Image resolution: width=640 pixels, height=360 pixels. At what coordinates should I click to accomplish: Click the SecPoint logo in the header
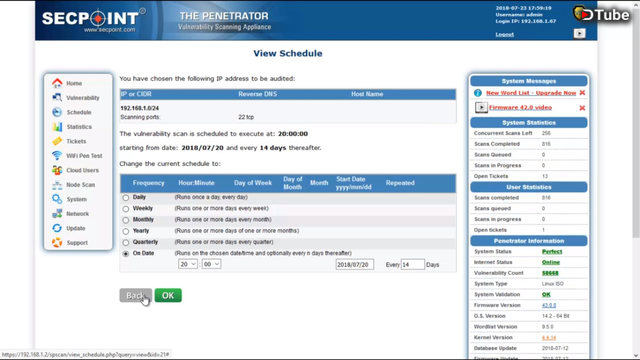[94, 20]
